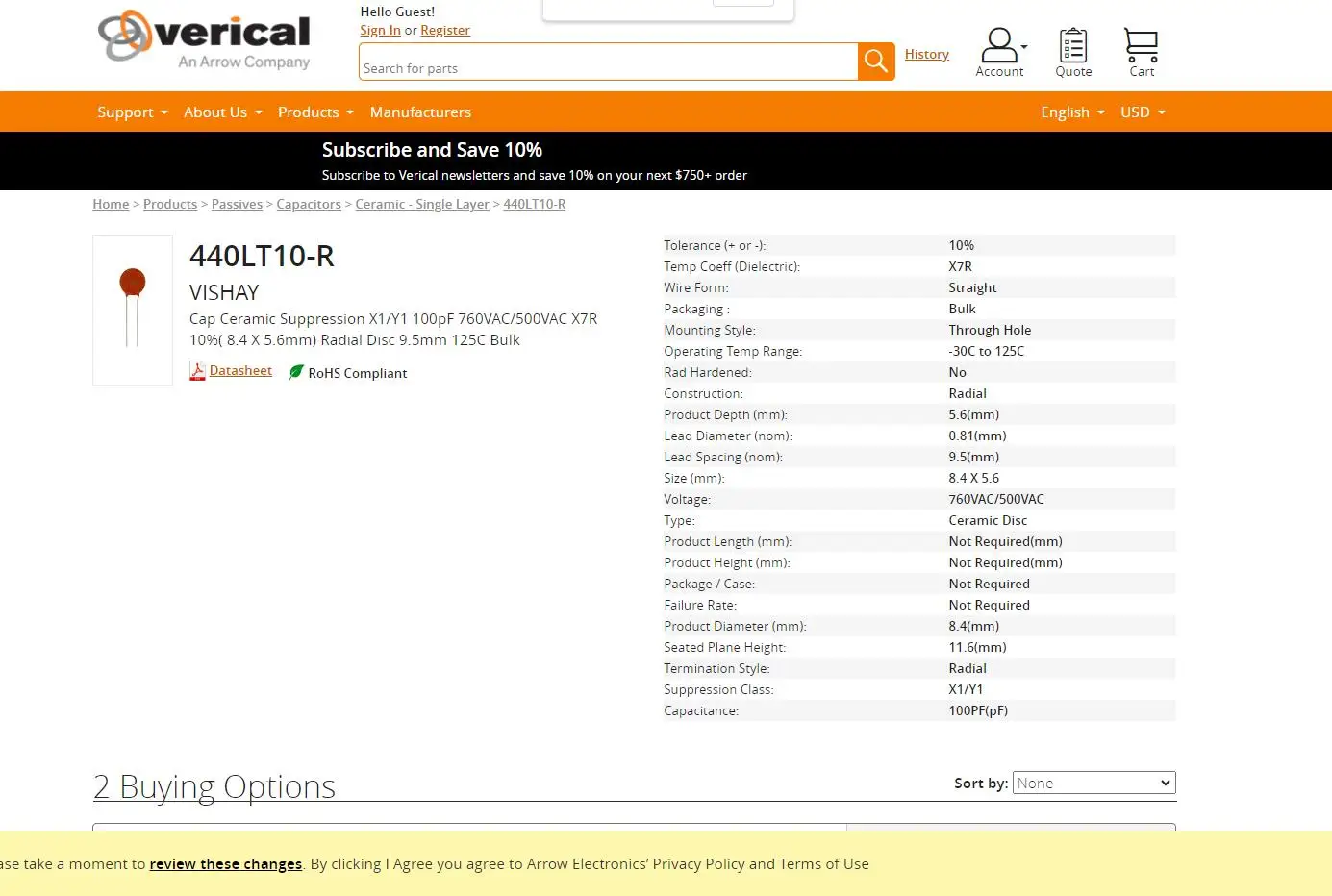Viewport: 1332px width, 896px height.
Task: Go to Ceramic - Single Layer breadcrumb
Action: (422, 204)
